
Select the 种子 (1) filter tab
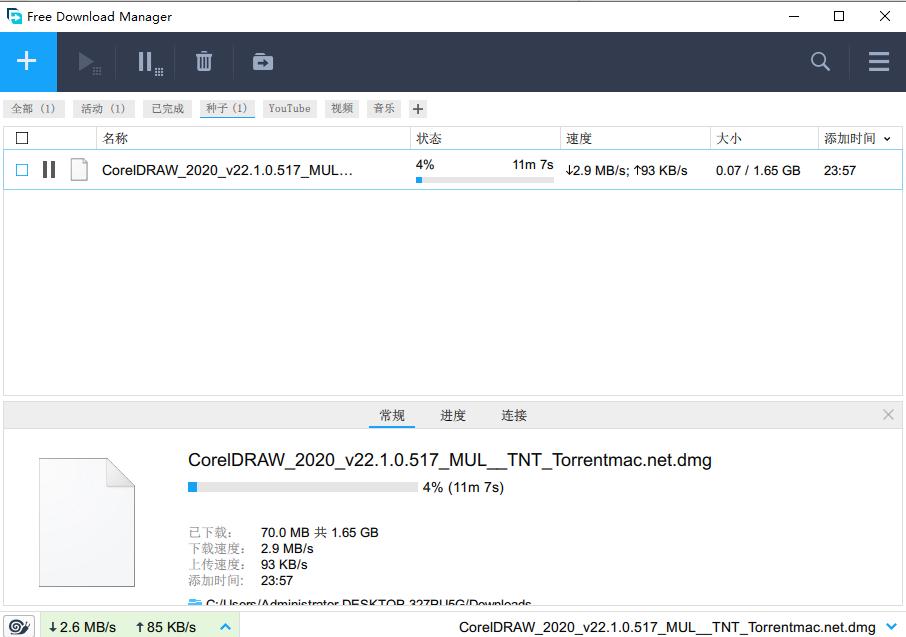(x=227, y=109)
